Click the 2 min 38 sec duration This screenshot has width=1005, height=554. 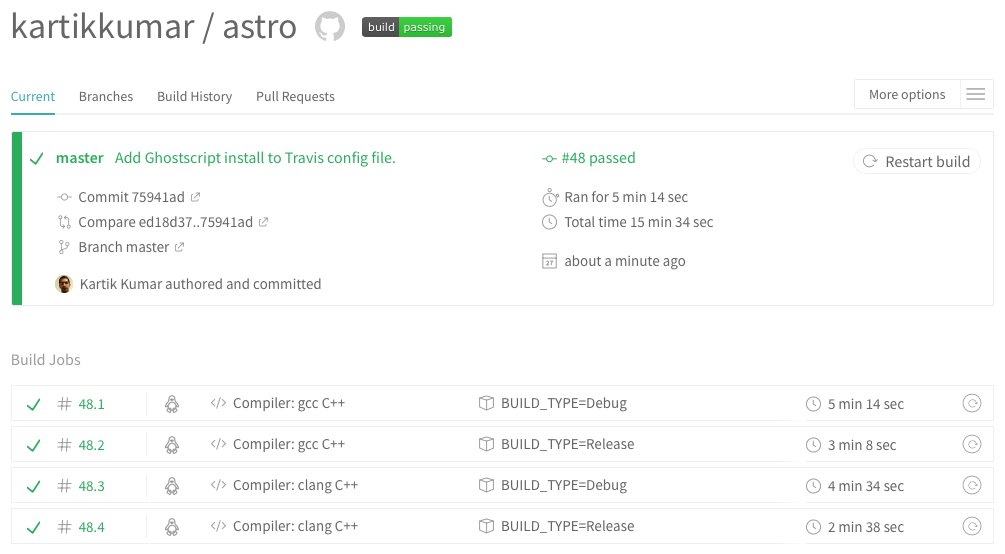(x=865, y=527)
